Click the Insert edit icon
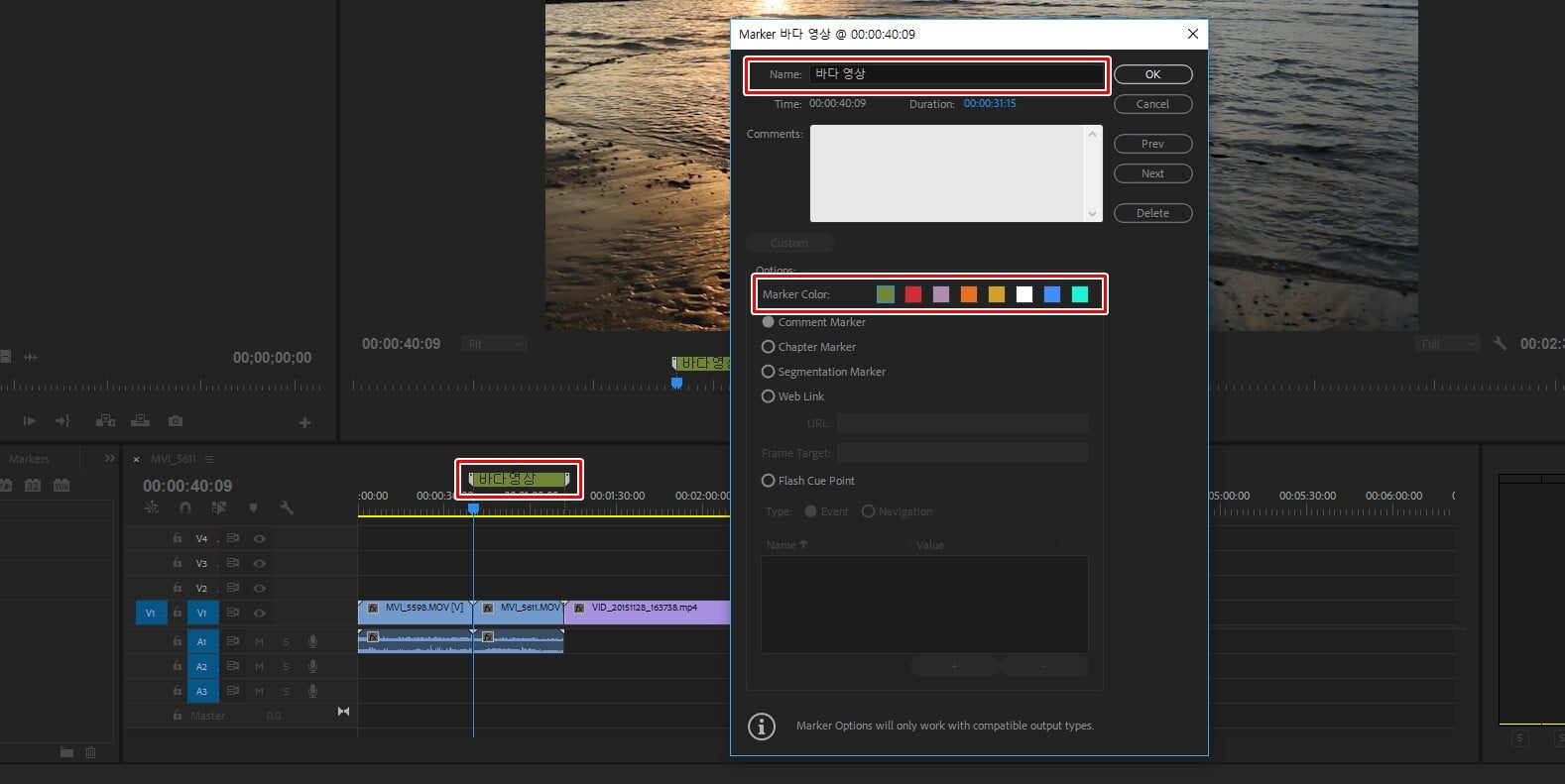This screenshot has width=1565, height=784. (x=105, y=421)
